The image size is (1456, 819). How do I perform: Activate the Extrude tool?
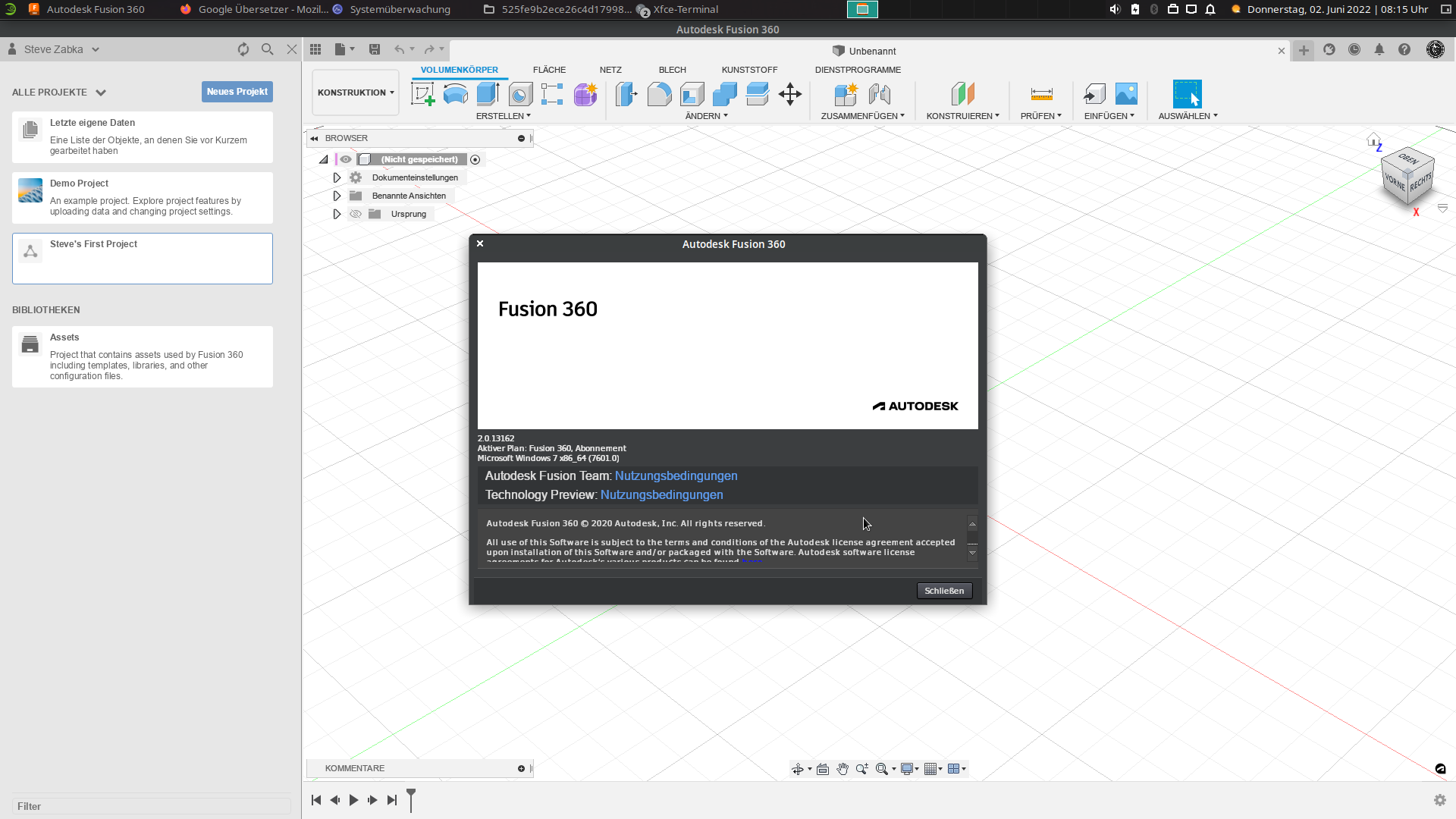coord(487,94)
